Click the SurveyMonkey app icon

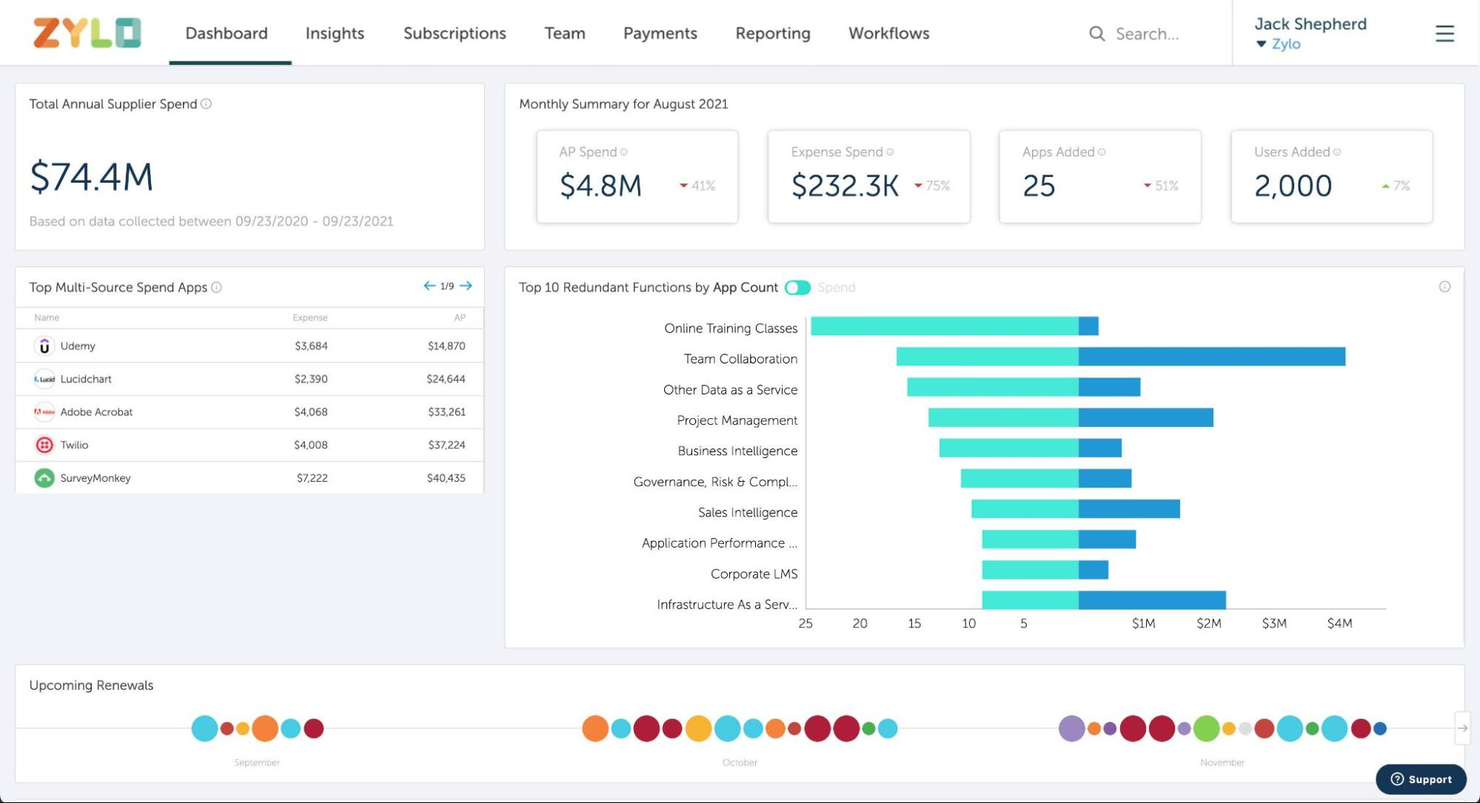(44, 477)
